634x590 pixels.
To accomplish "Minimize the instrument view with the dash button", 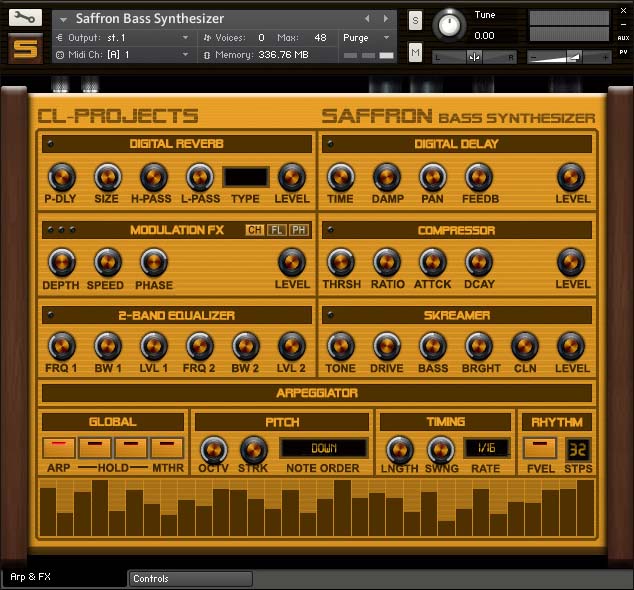I will tap(623, 24).
